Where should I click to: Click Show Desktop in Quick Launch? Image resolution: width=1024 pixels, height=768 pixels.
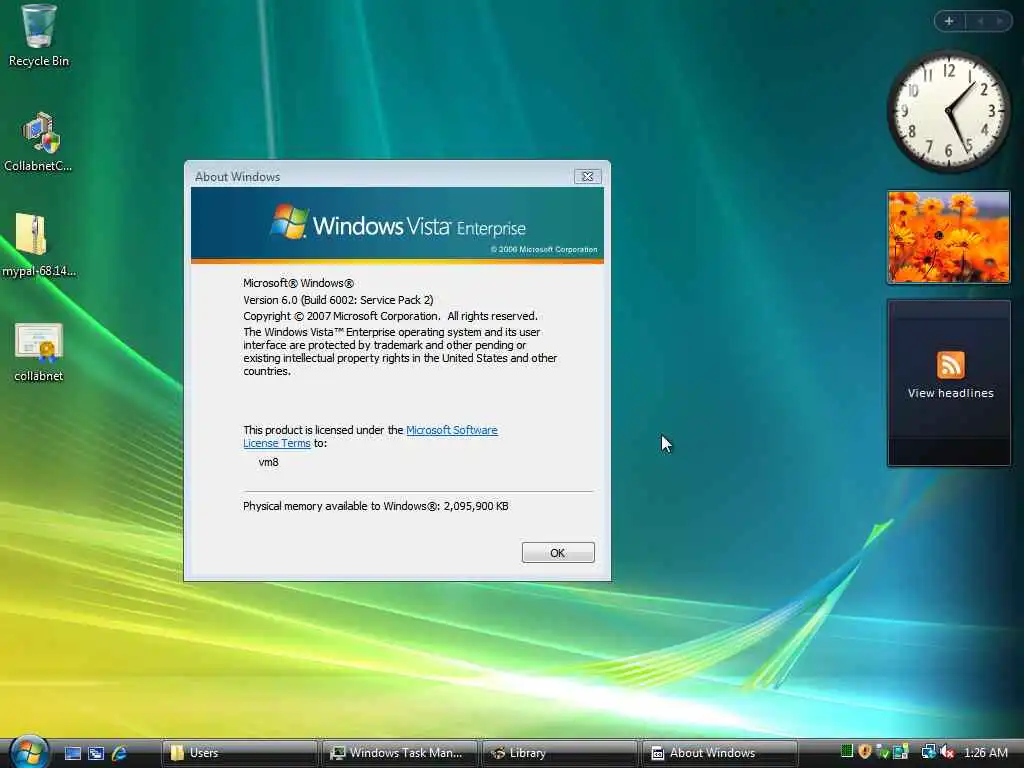tap(72, 753)
